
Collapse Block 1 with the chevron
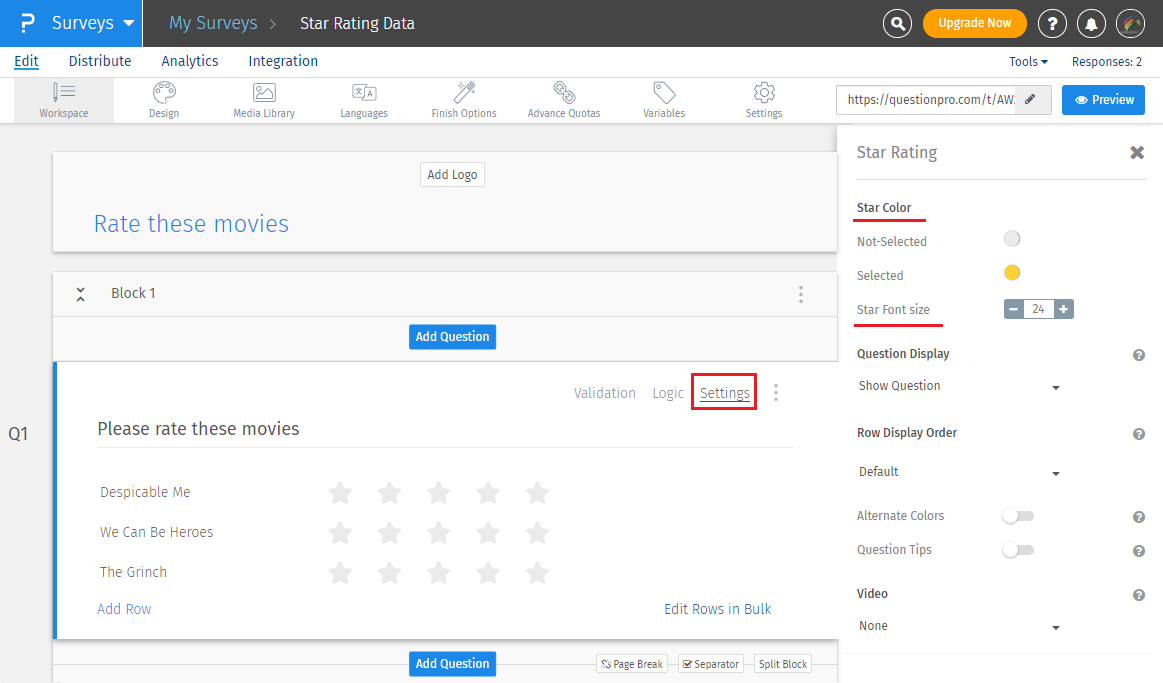tap(81, 294)
